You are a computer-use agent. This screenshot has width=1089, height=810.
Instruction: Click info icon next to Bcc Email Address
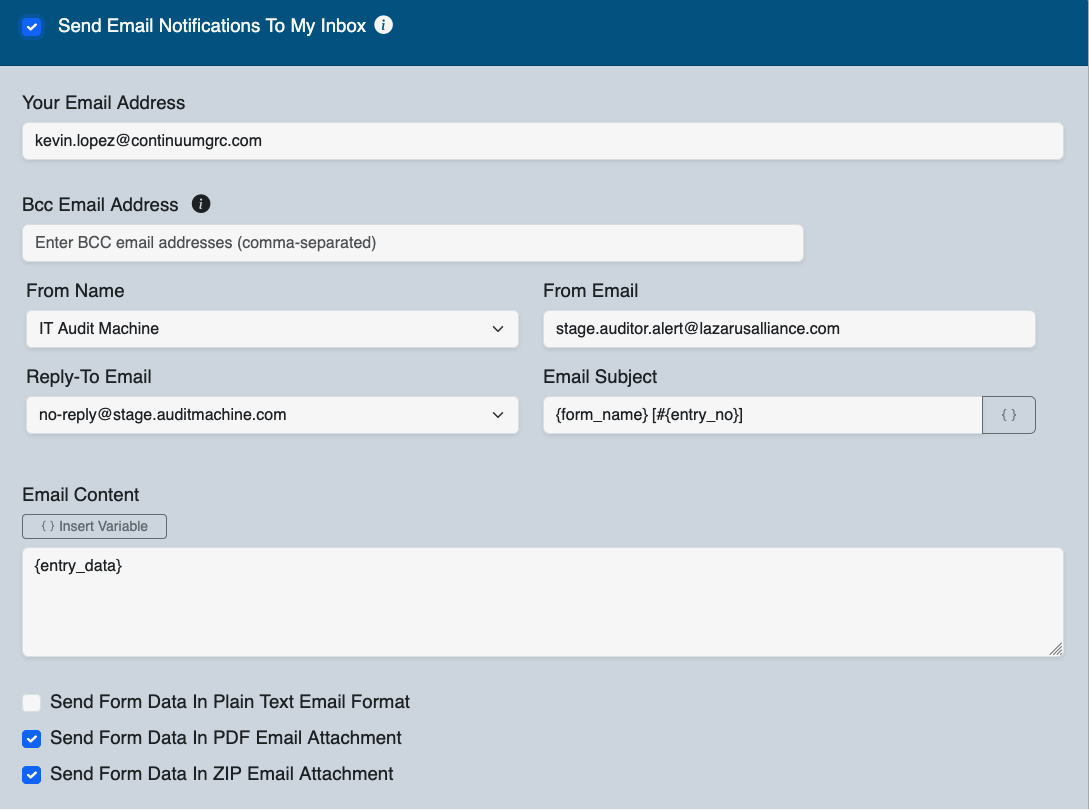(201, 204)
